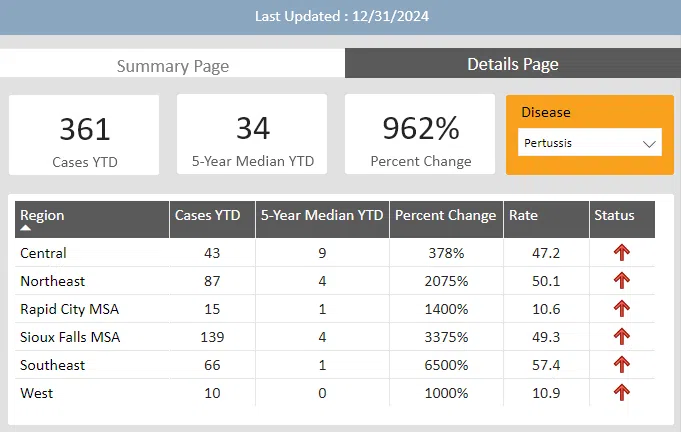Image resolution: width=681 pixels, height=432 pixels.
Task: Click the Southeast row status arrow icon
Action: [622, 365]
